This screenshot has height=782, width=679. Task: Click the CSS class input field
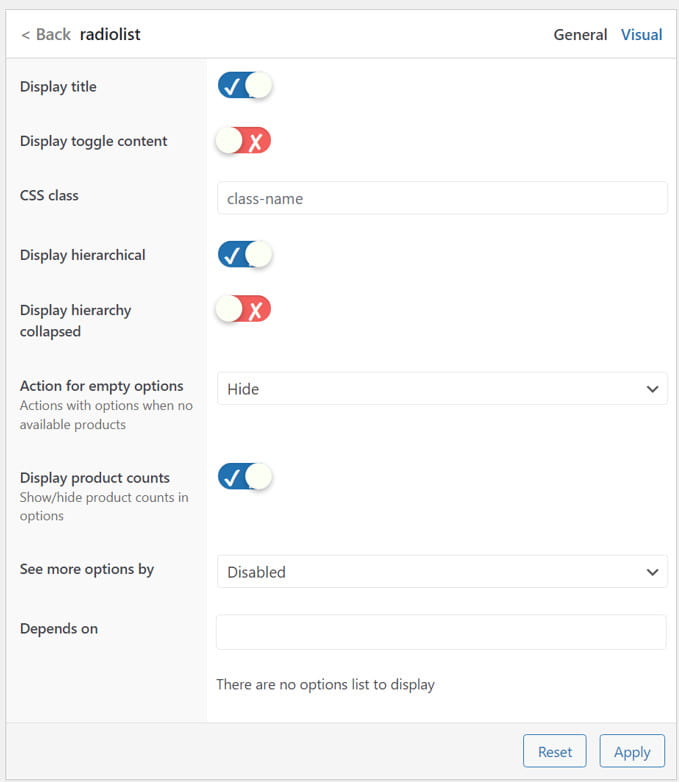click(x=442, y=198)
